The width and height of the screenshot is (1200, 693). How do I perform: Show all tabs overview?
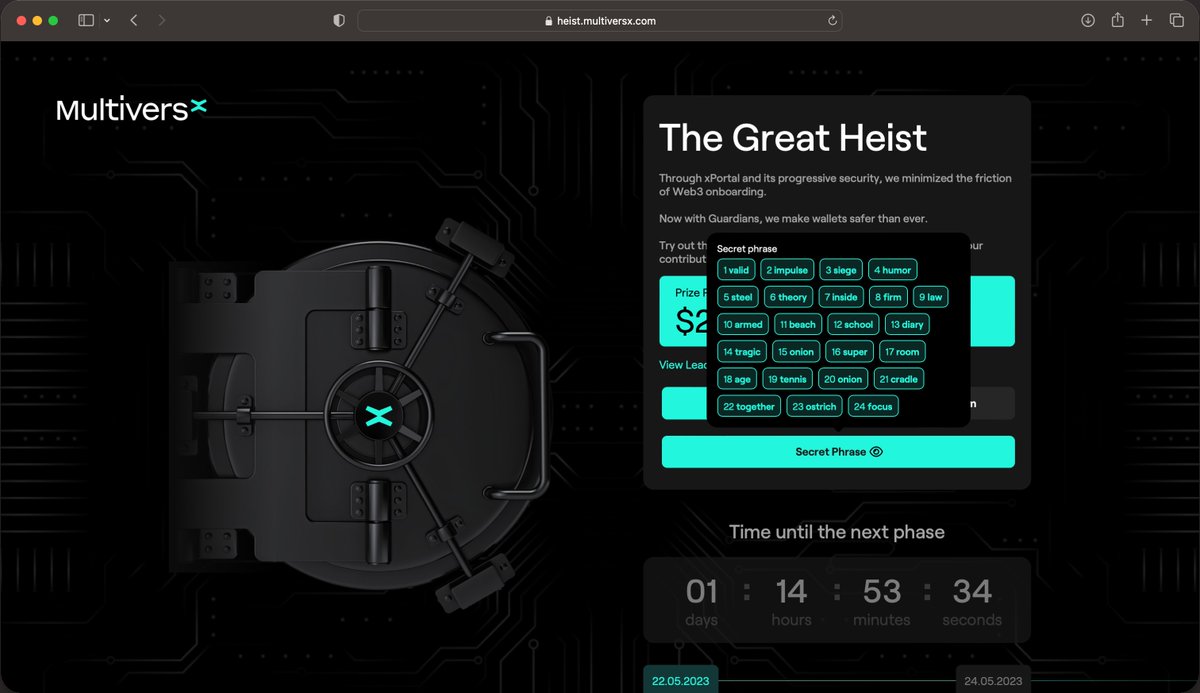tap(1177, 19)
